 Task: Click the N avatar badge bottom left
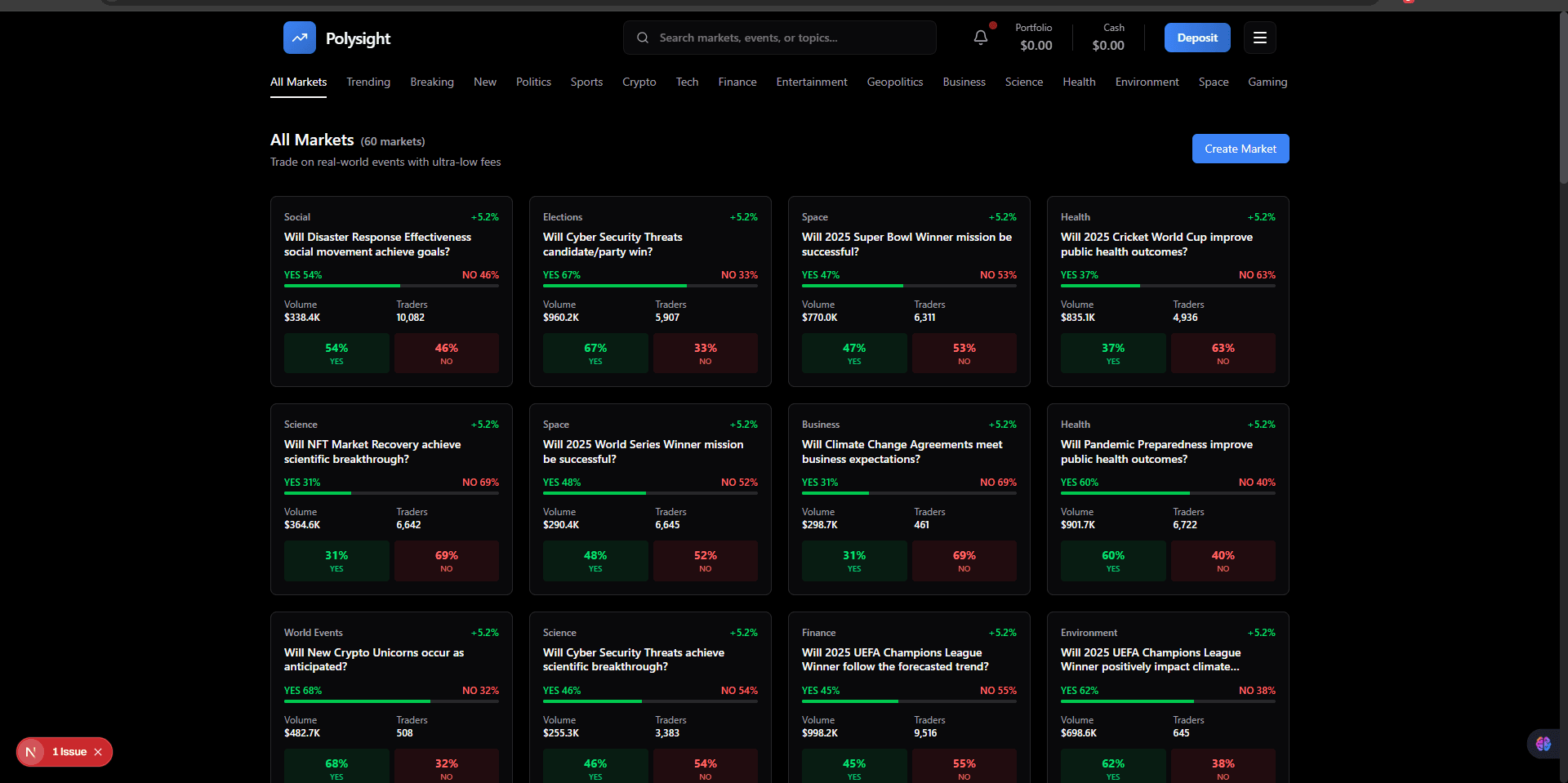click(31, 751)
